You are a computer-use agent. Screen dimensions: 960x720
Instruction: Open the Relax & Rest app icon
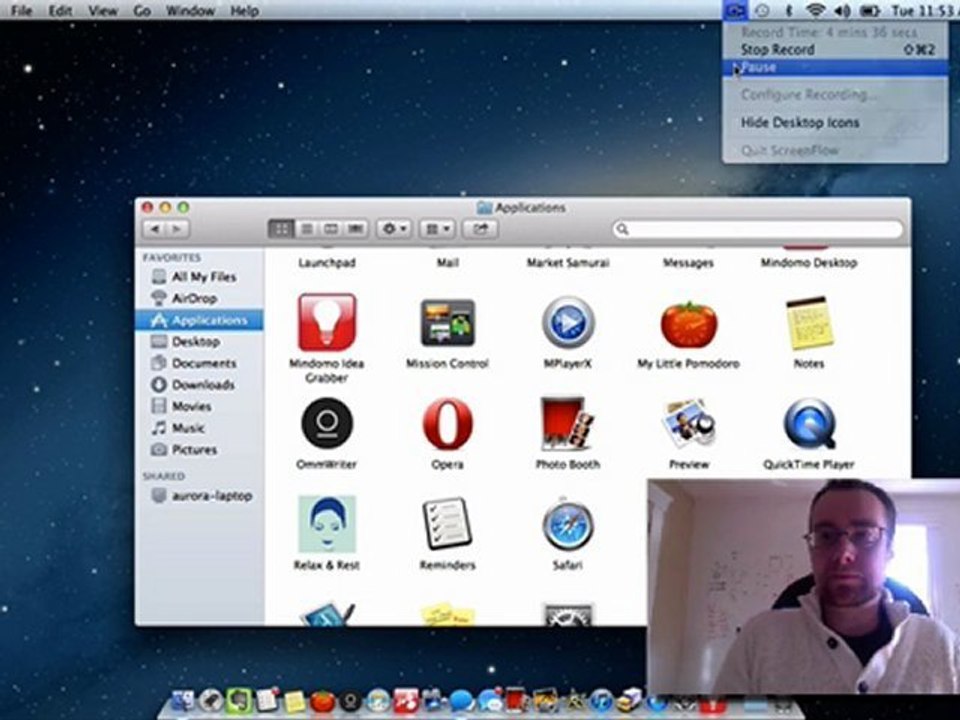(x=327, y=525)
